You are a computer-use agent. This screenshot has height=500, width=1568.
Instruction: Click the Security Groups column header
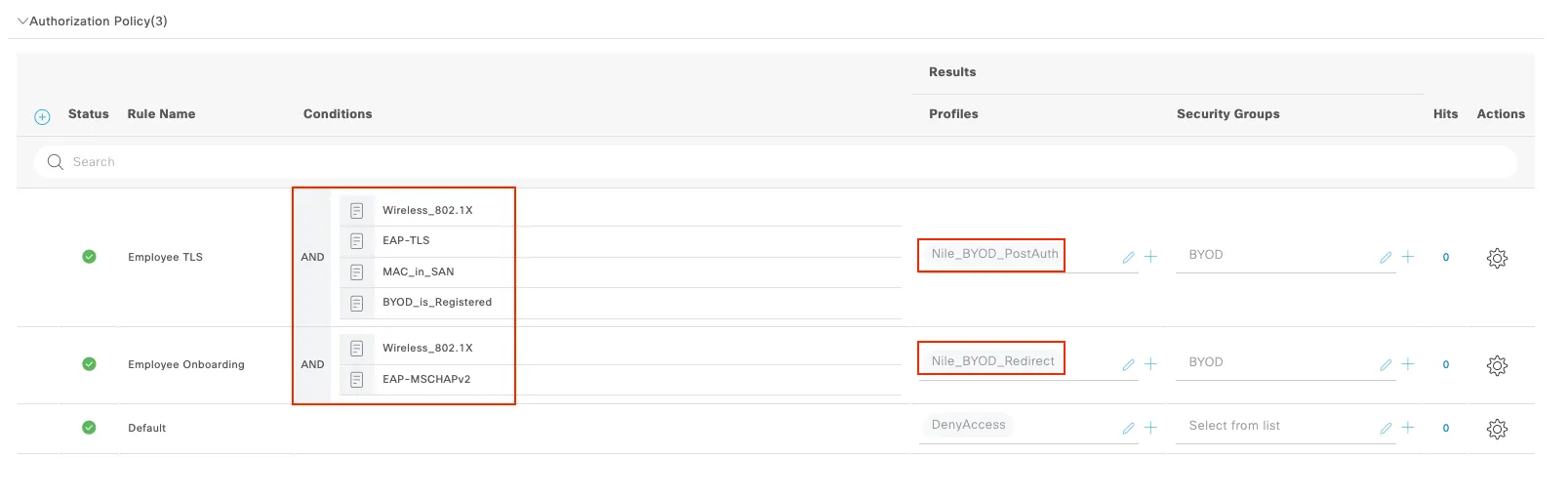[1228, 114]
